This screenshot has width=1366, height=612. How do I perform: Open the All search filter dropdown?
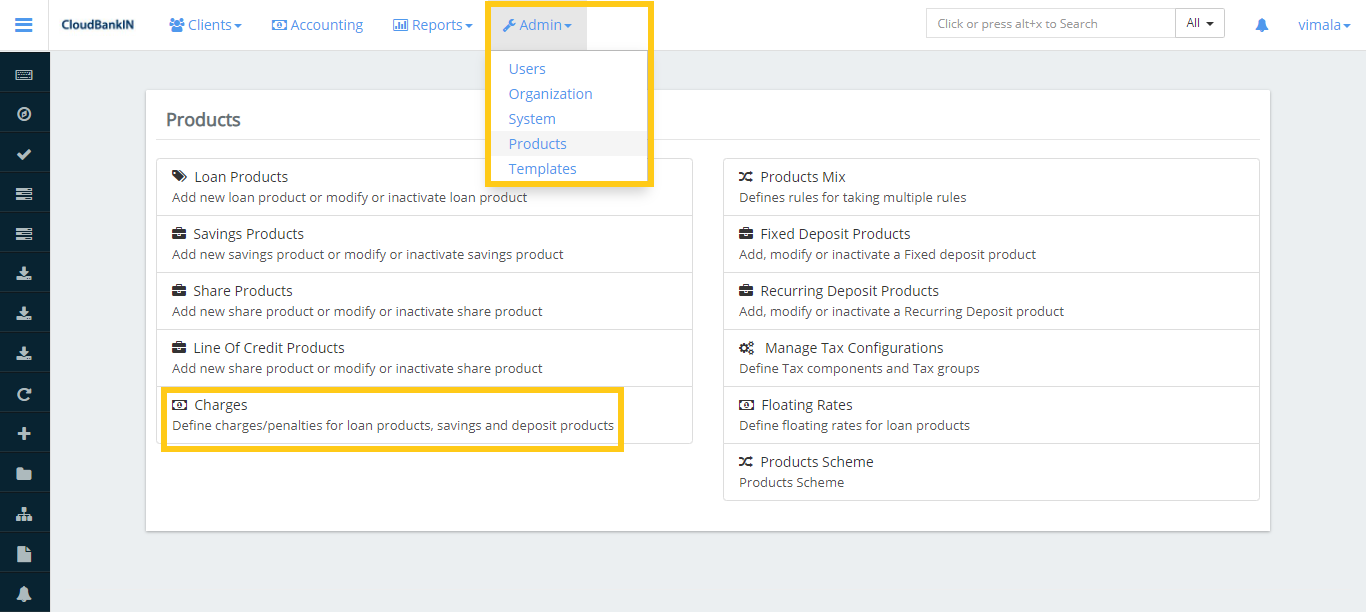(1199, 24)
